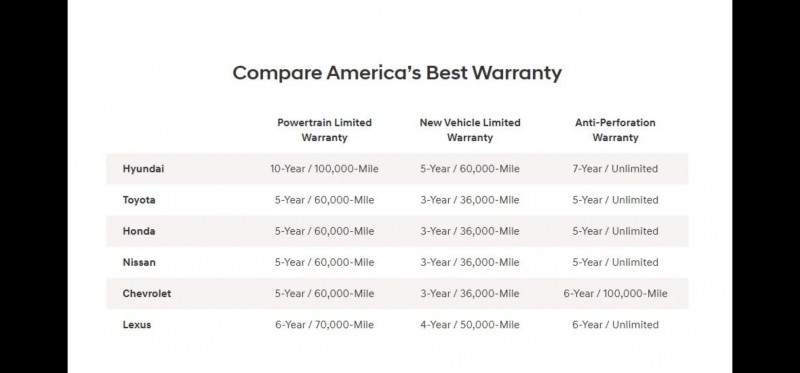This screenshot has width=800, height=373.
Task: Click Toyota's 3-Year / 36,000-Mile new vehicle value
Action: click(x=470, y=200)
